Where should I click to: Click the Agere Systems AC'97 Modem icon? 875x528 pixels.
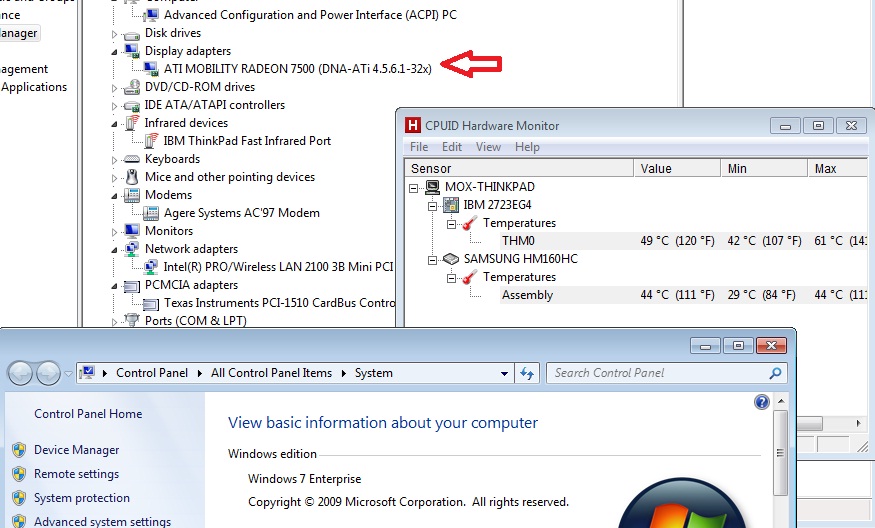[151, 213]
